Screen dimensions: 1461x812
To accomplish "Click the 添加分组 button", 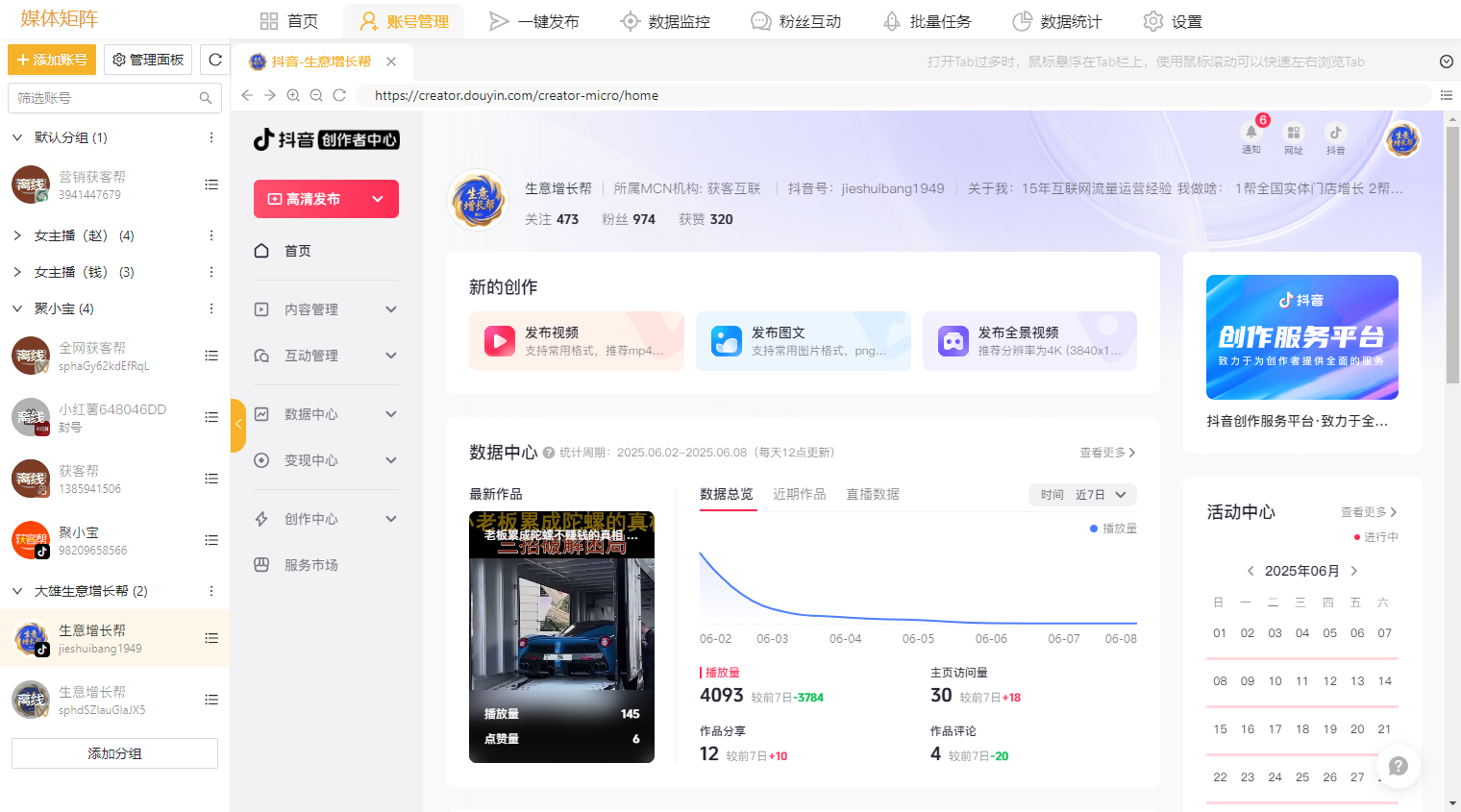I will (114, 753).
